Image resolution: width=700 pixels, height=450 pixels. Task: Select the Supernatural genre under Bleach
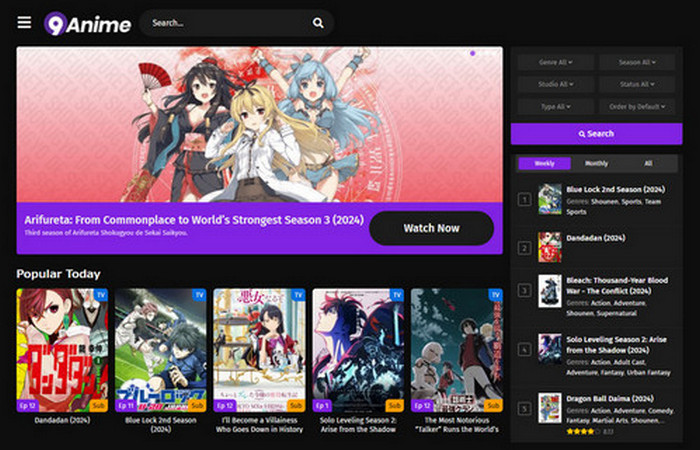pyautogui.click(x=618, y=313)
